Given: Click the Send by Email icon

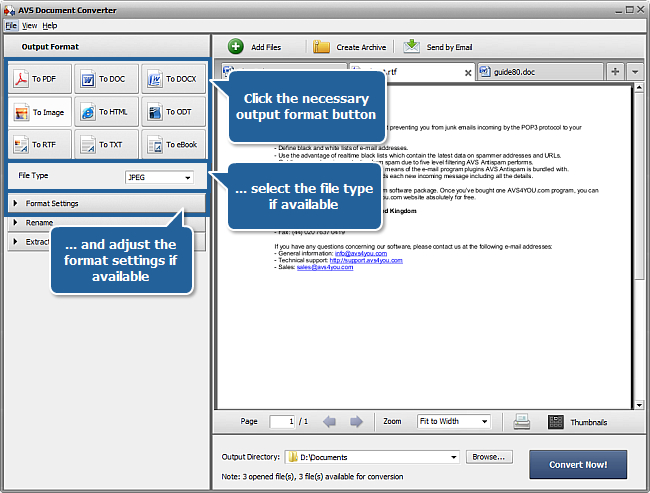Looking at the screenshot, I should 412,46.
